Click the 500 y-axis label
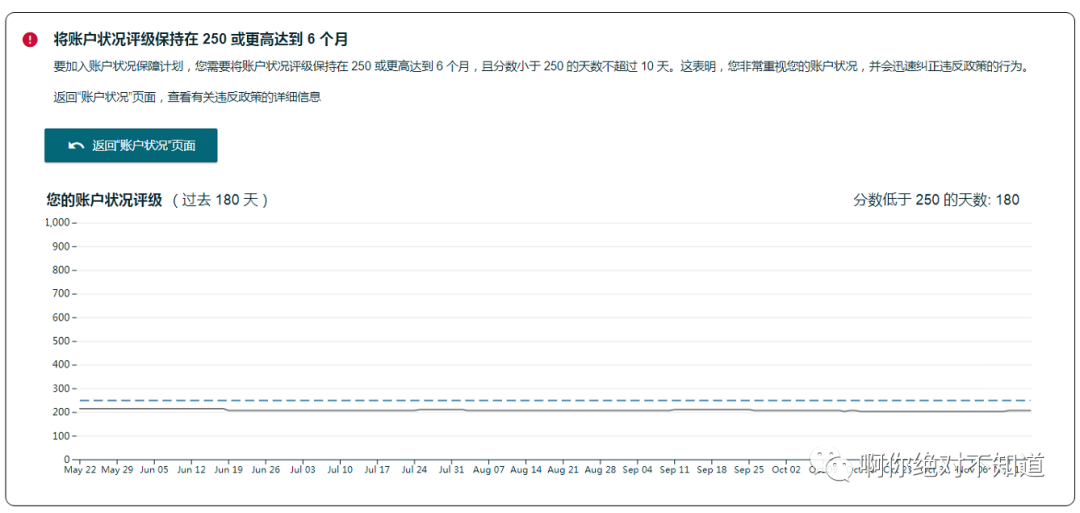This screenshot has width=1080, height=513. [62, 341]
